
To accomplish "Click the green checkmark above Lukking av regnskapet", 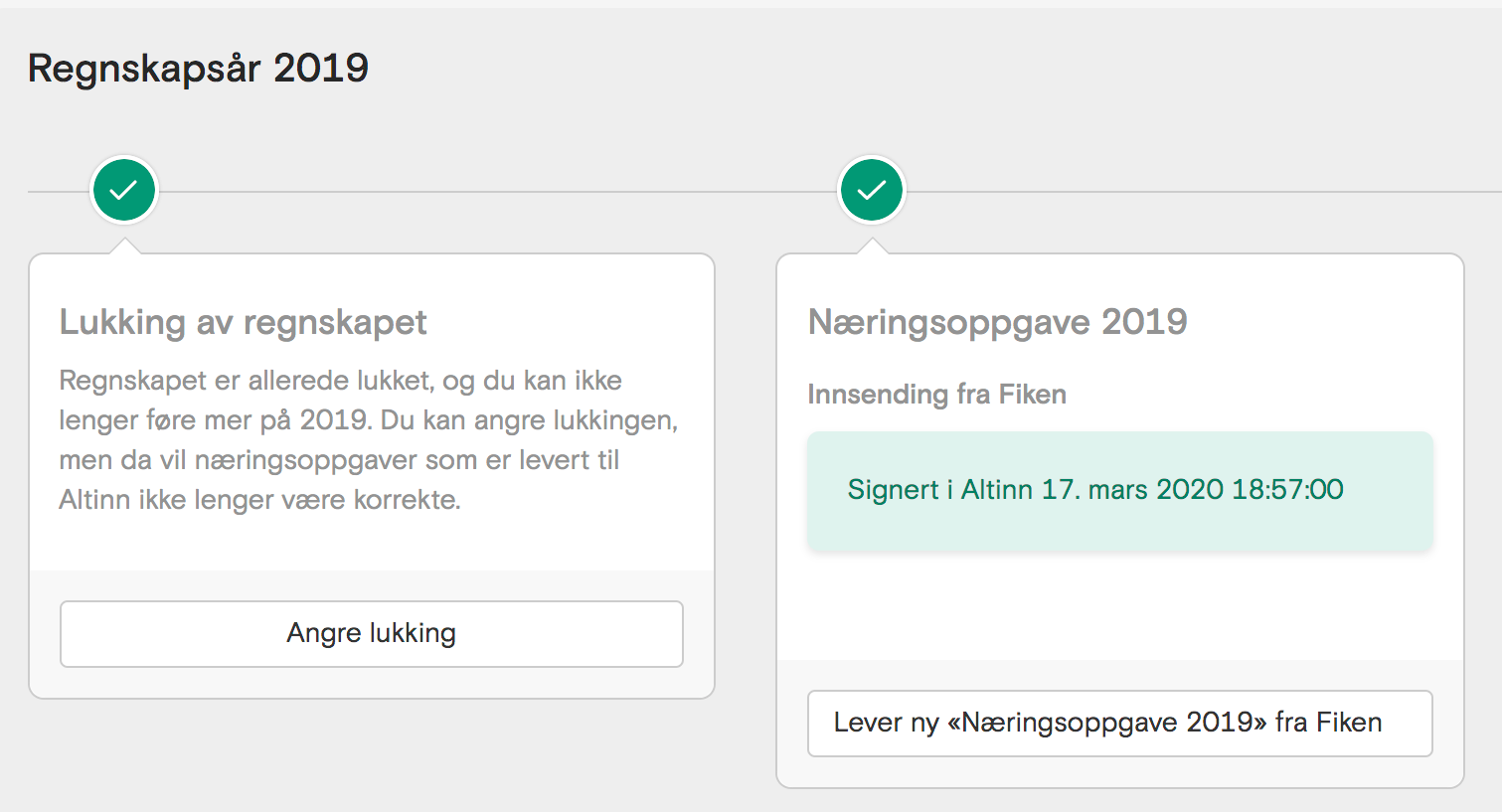I will tap(124, 190).
